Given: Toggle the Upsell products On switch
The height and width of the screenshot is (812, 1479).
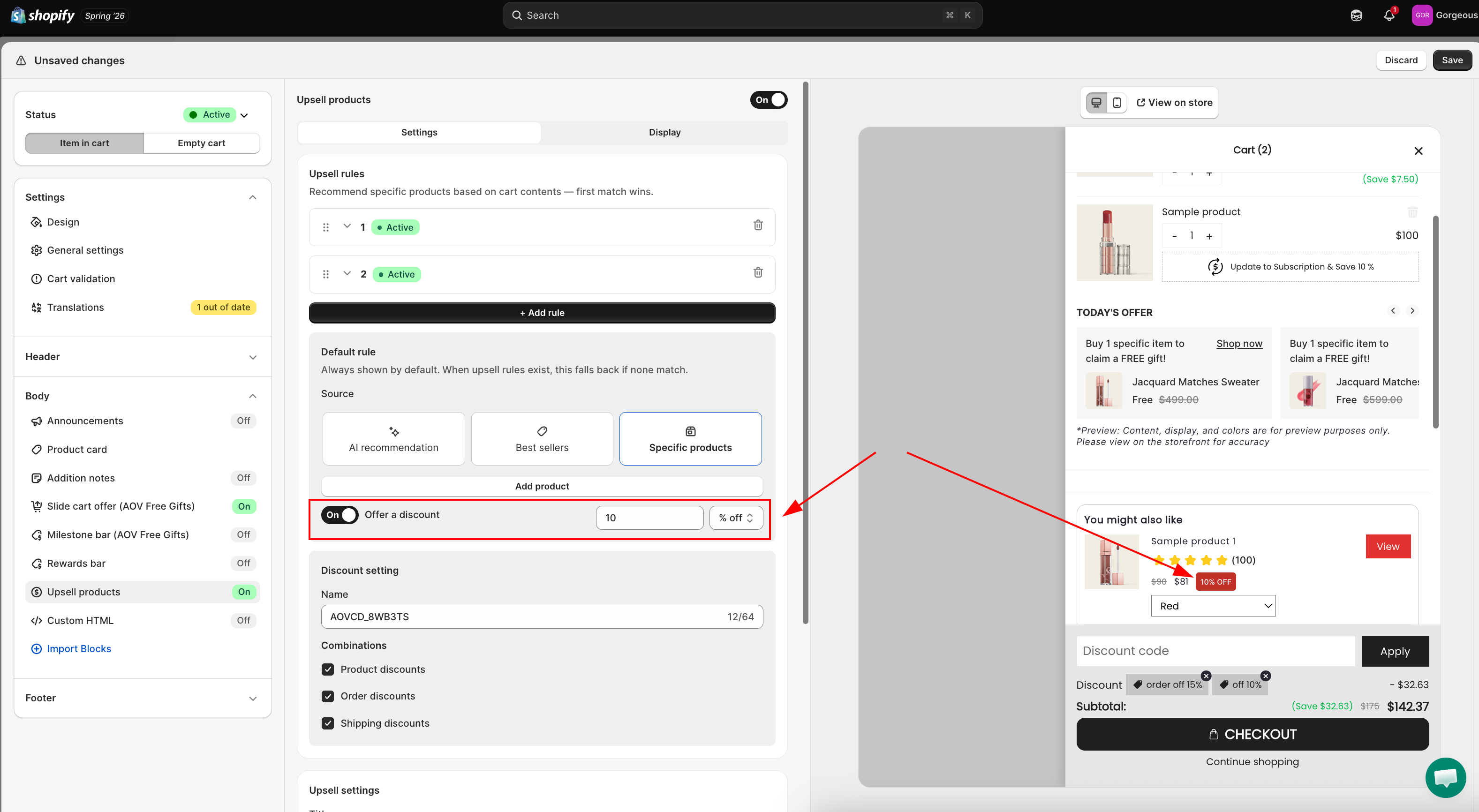Looking at the screenshot, I should pyautogui.click(x=768, y=100).
